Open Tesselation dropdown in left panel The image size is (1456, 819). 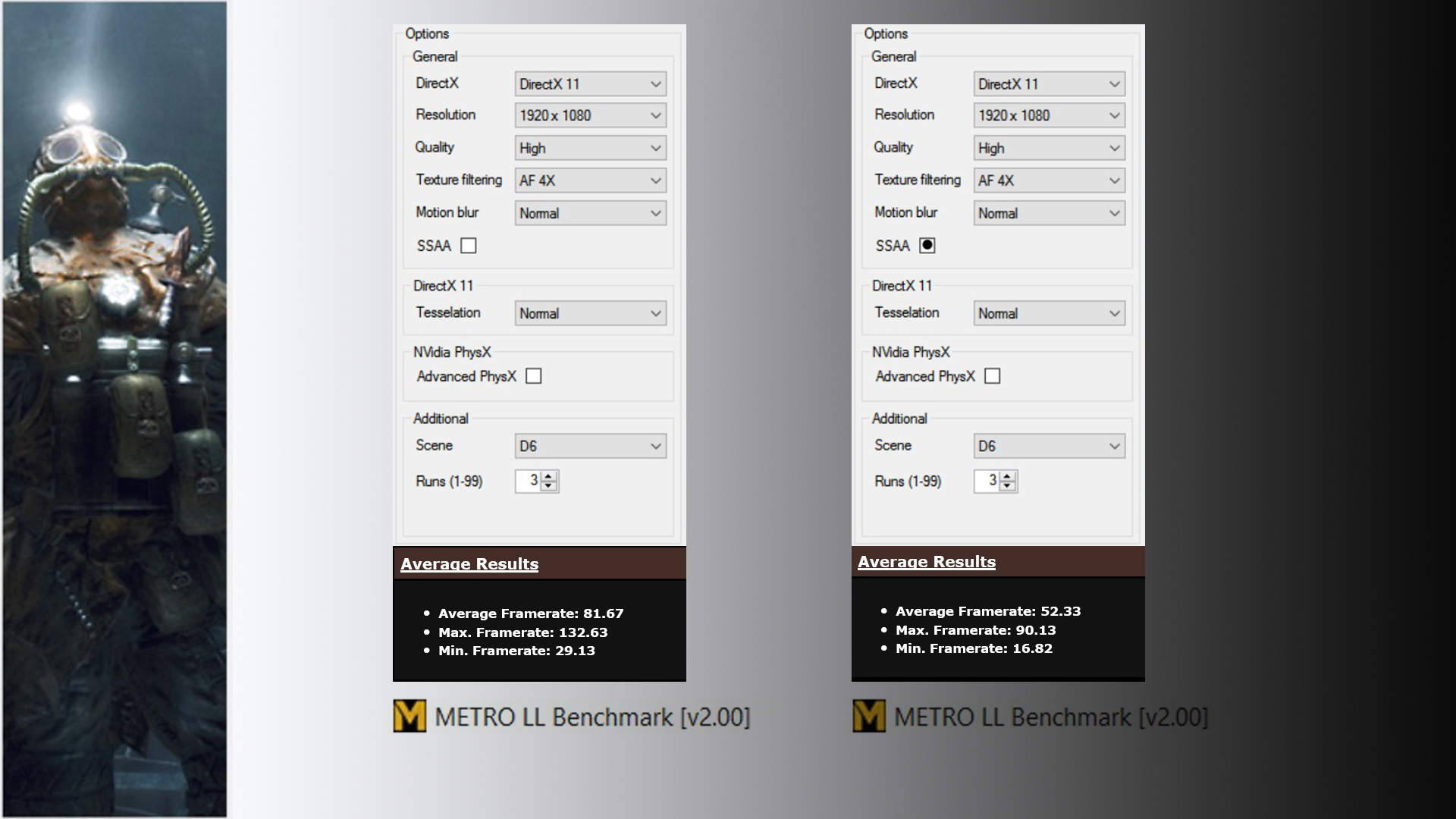[591, 313]
